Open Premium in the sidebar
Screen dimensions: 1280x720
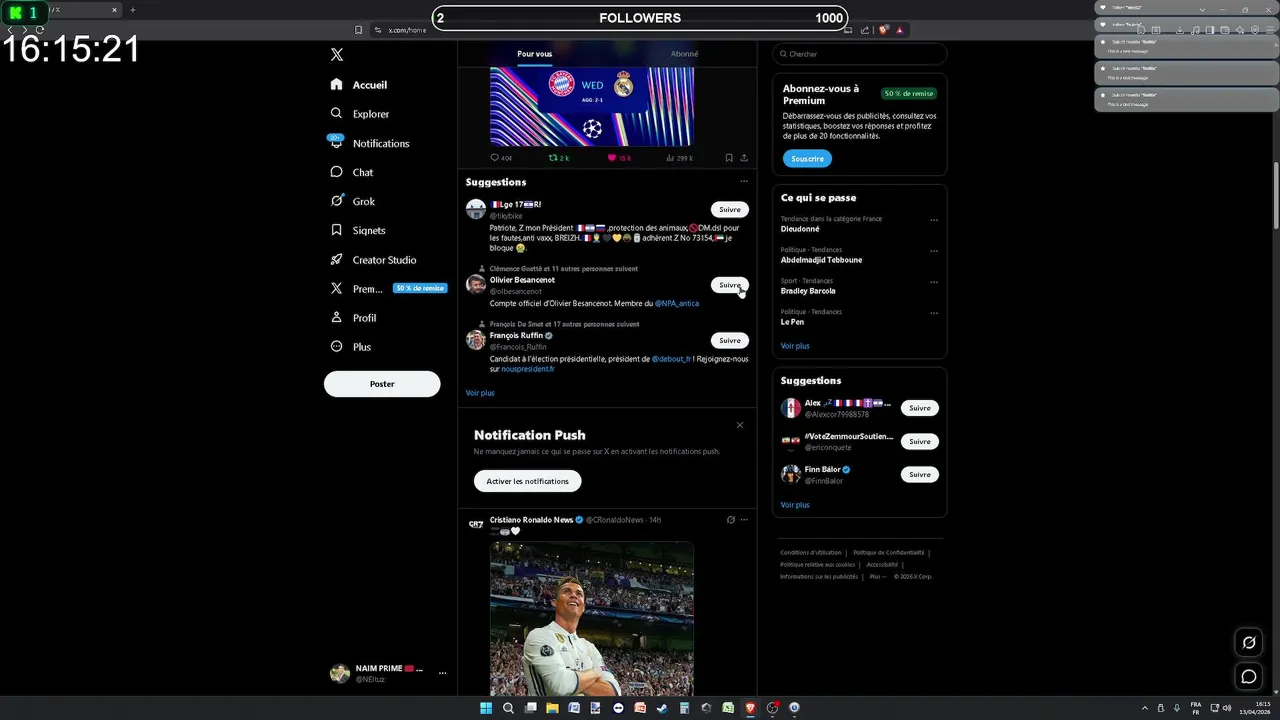[387, 289]
